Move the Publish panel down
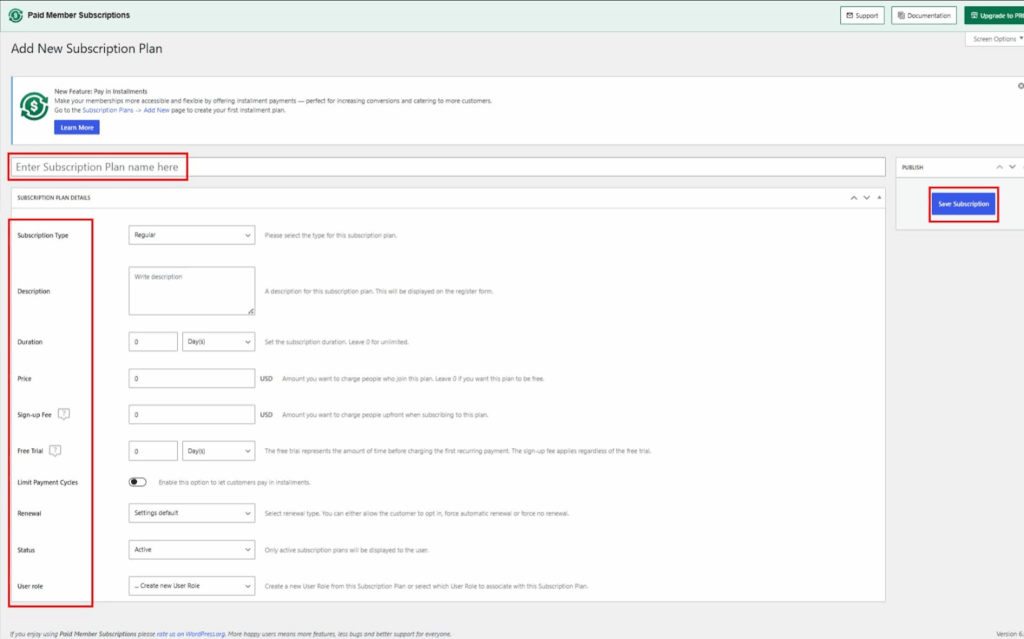Screen dimensions: 1024x639 [1013, 167]
